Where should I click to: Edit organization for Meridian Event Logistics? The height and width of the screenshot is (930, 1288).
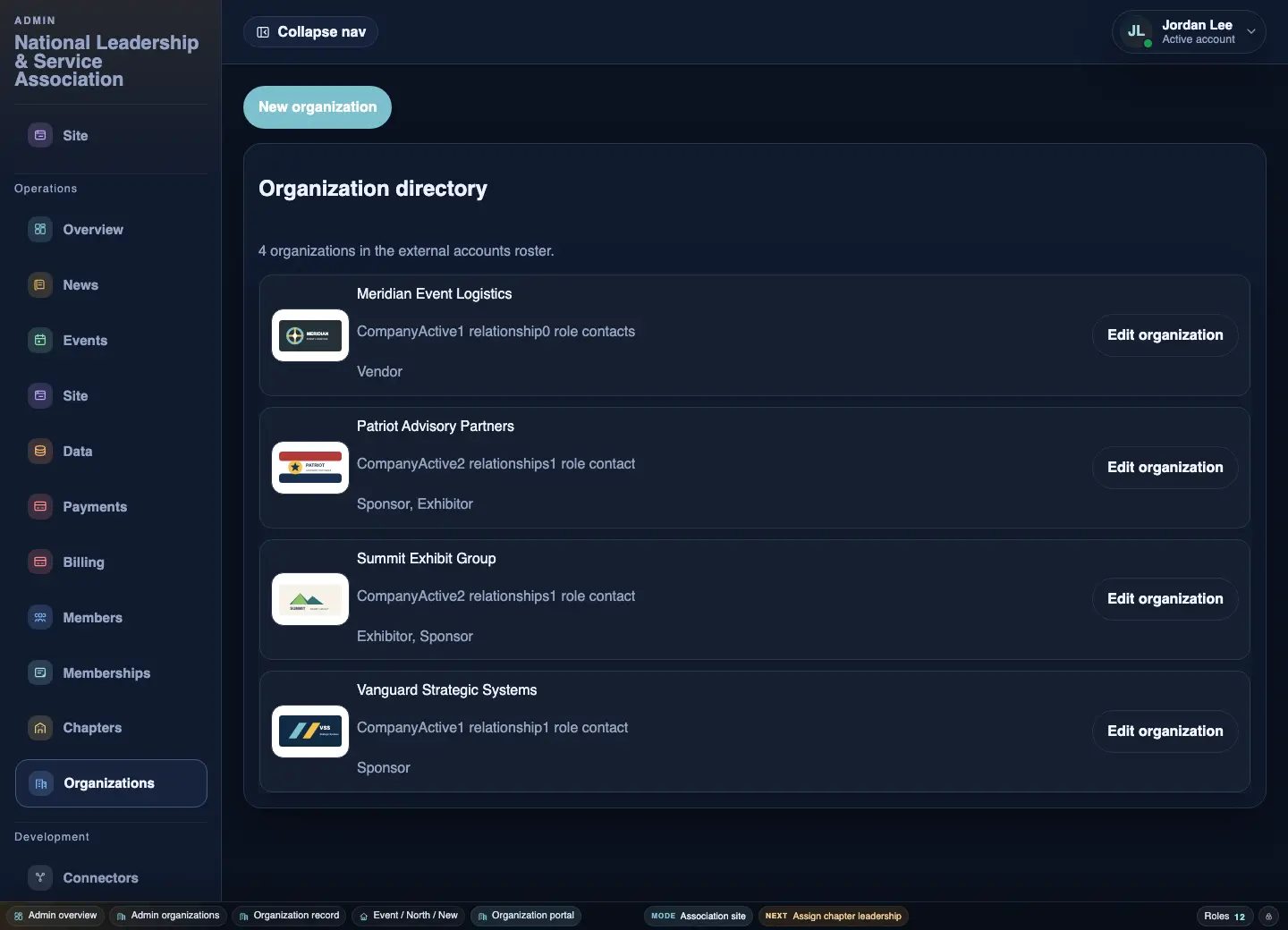[x=1165, y=335]
